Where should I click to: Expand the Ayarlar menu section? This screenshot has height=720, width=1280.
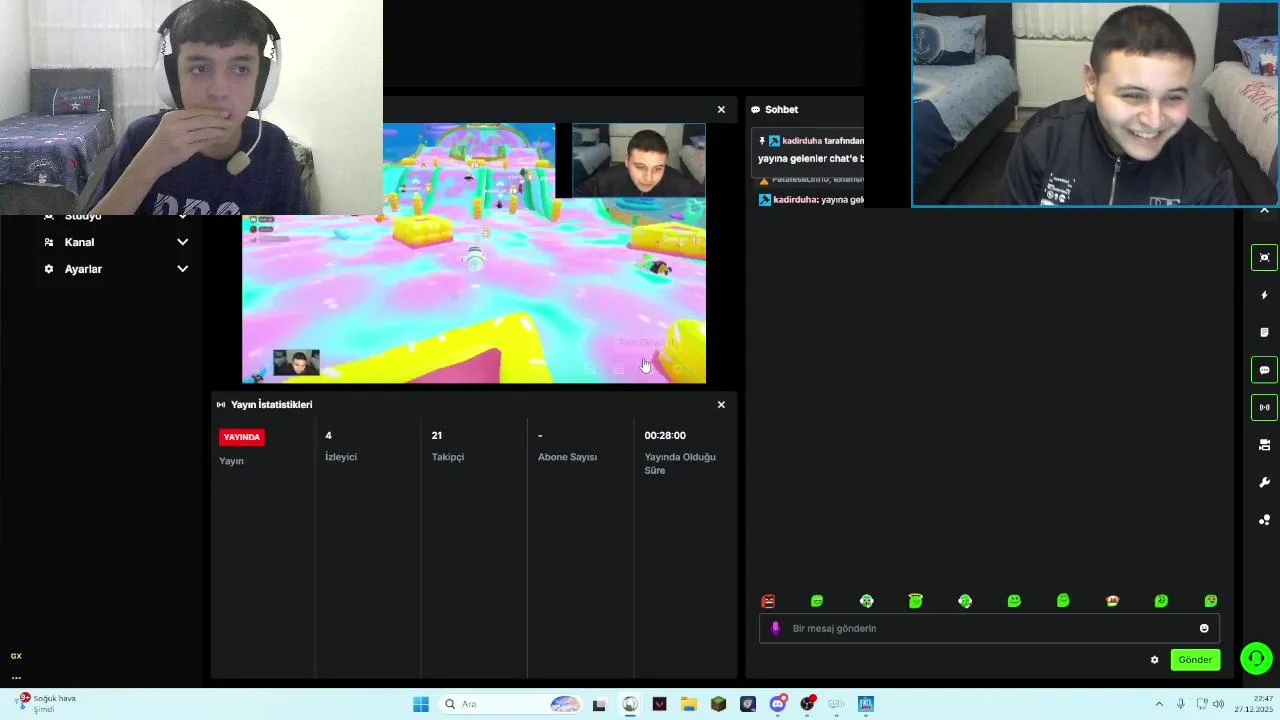click(x=182, y=269)
